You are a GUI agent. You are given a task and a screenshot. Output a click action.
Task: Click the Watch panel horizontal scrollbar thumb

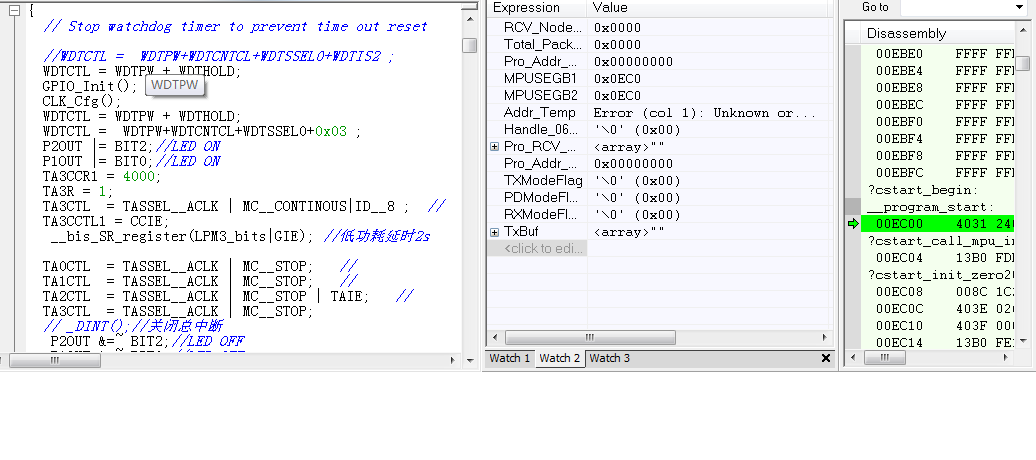(x=590, y=337)
